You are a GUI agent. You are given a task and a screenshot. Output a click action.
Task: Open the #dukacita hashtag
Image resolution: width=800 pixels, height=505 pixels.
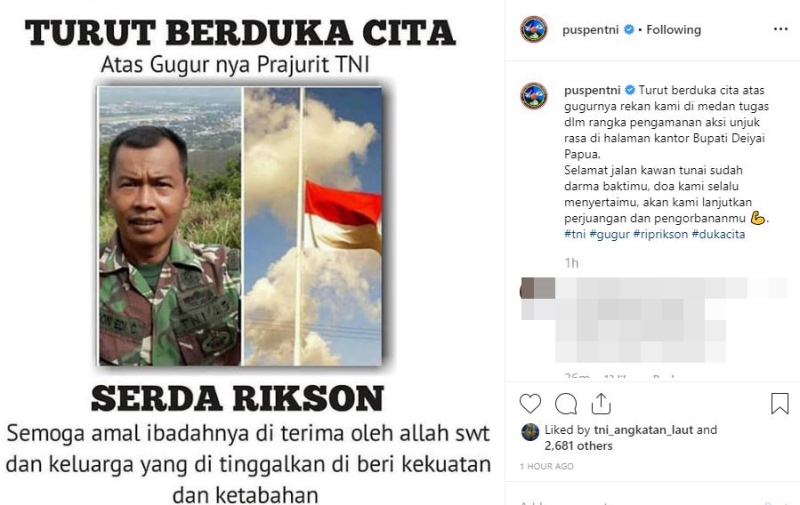(718, 234)
